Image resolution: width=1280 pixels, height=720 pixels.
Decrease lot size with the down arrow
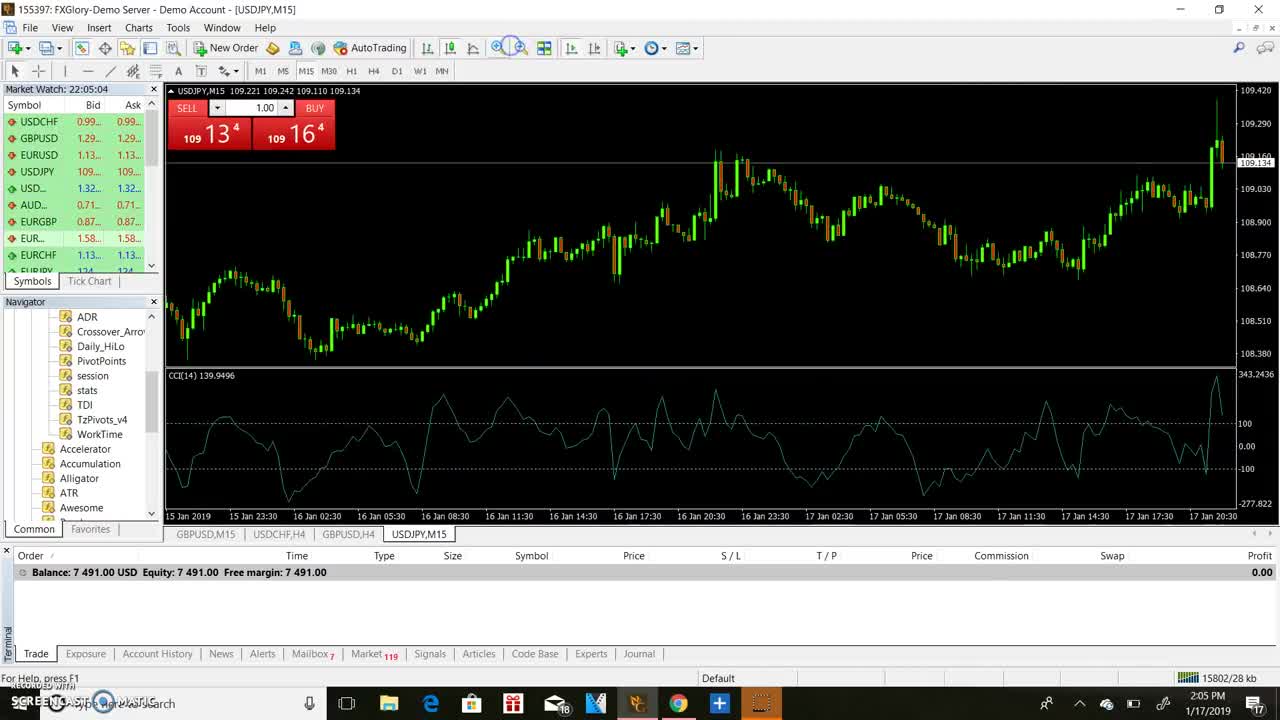click(x=217, y=108)
